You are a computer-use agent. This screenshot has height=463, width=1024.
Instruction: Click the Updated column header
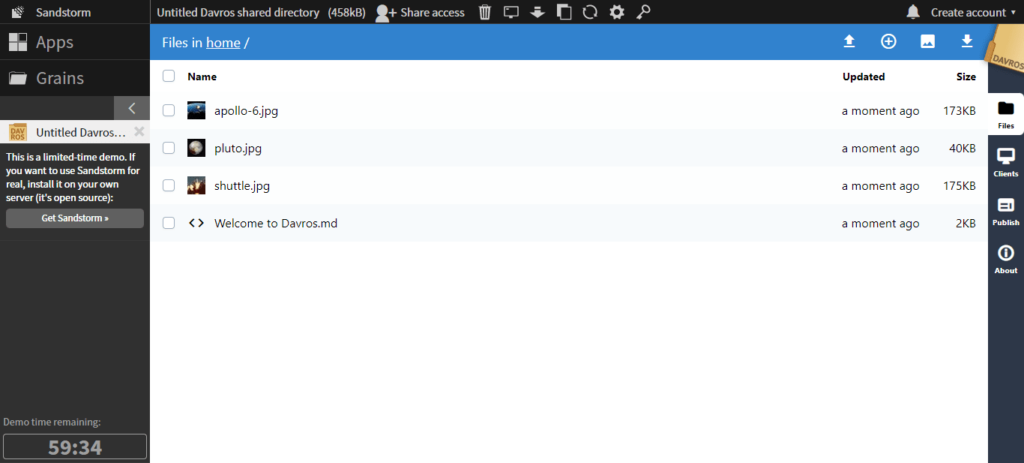863,76
